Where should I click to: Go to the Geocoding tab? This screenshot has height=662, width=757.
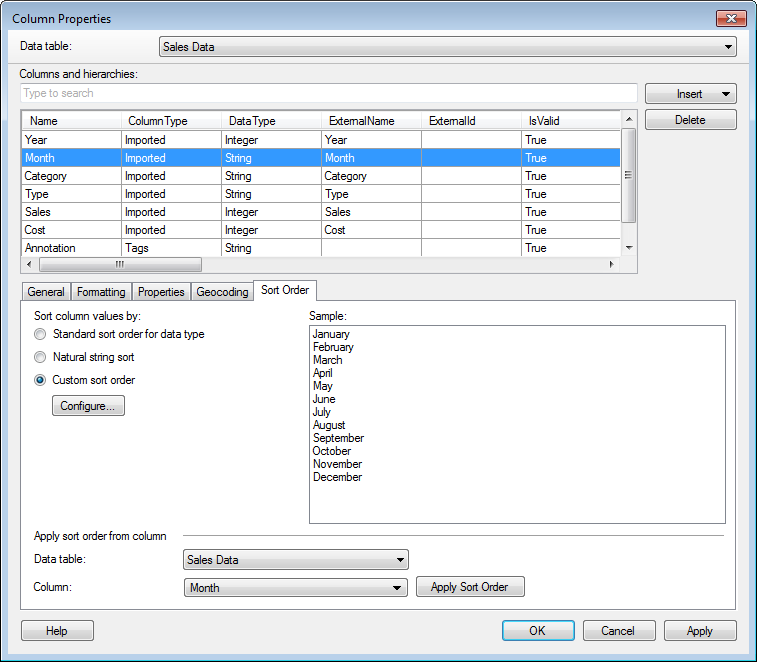click(222, 292)
